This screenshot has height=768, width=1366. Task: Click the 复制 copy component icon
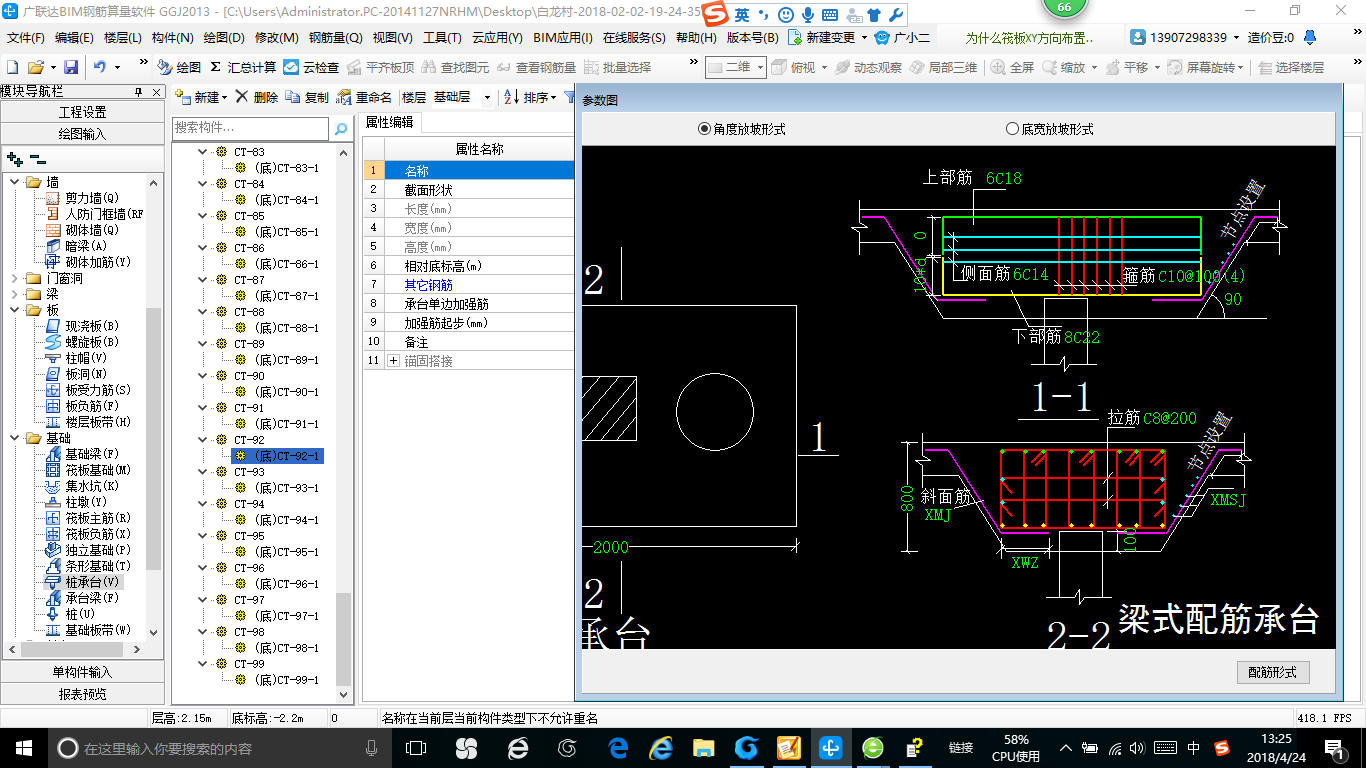307,97
